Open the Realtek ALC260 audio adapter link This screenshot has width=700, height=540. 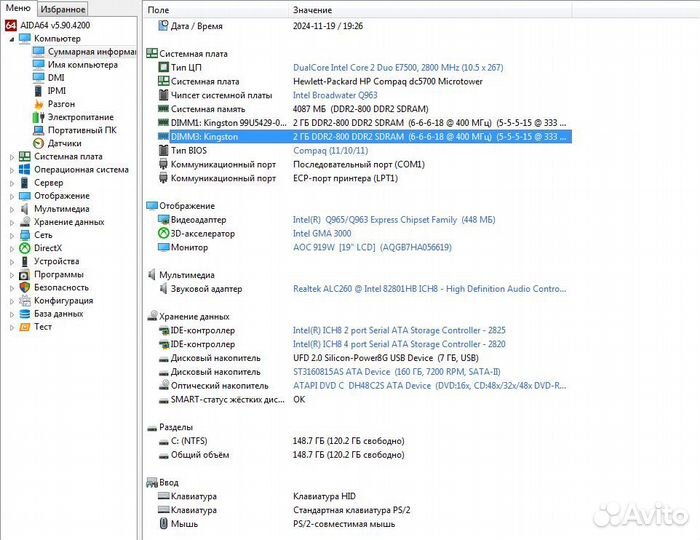(x=429, y=289)
